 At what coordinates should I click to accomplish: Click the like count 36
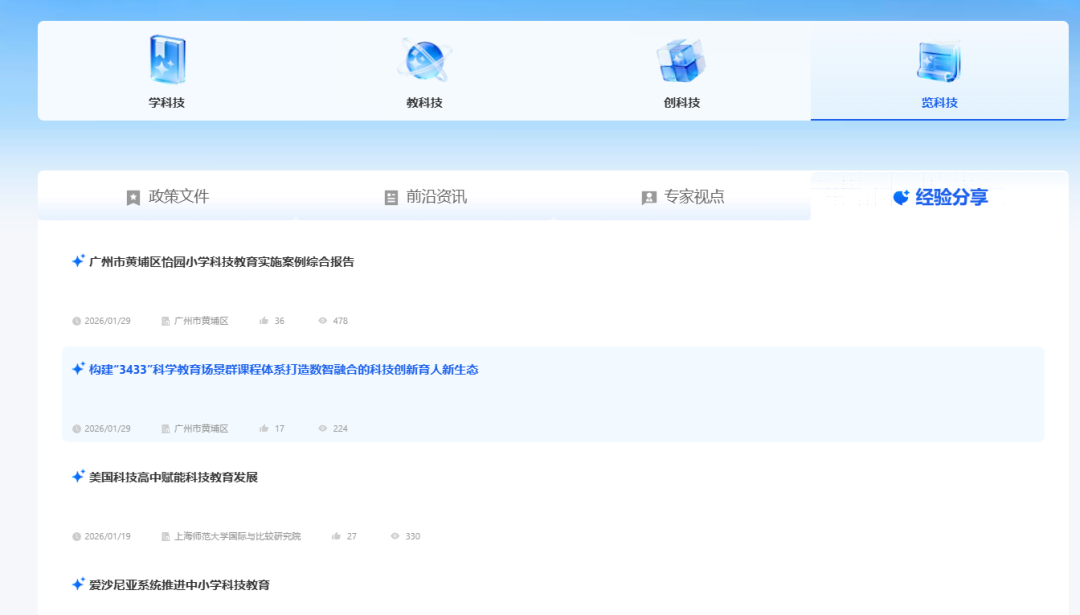(x=279, y=321)
